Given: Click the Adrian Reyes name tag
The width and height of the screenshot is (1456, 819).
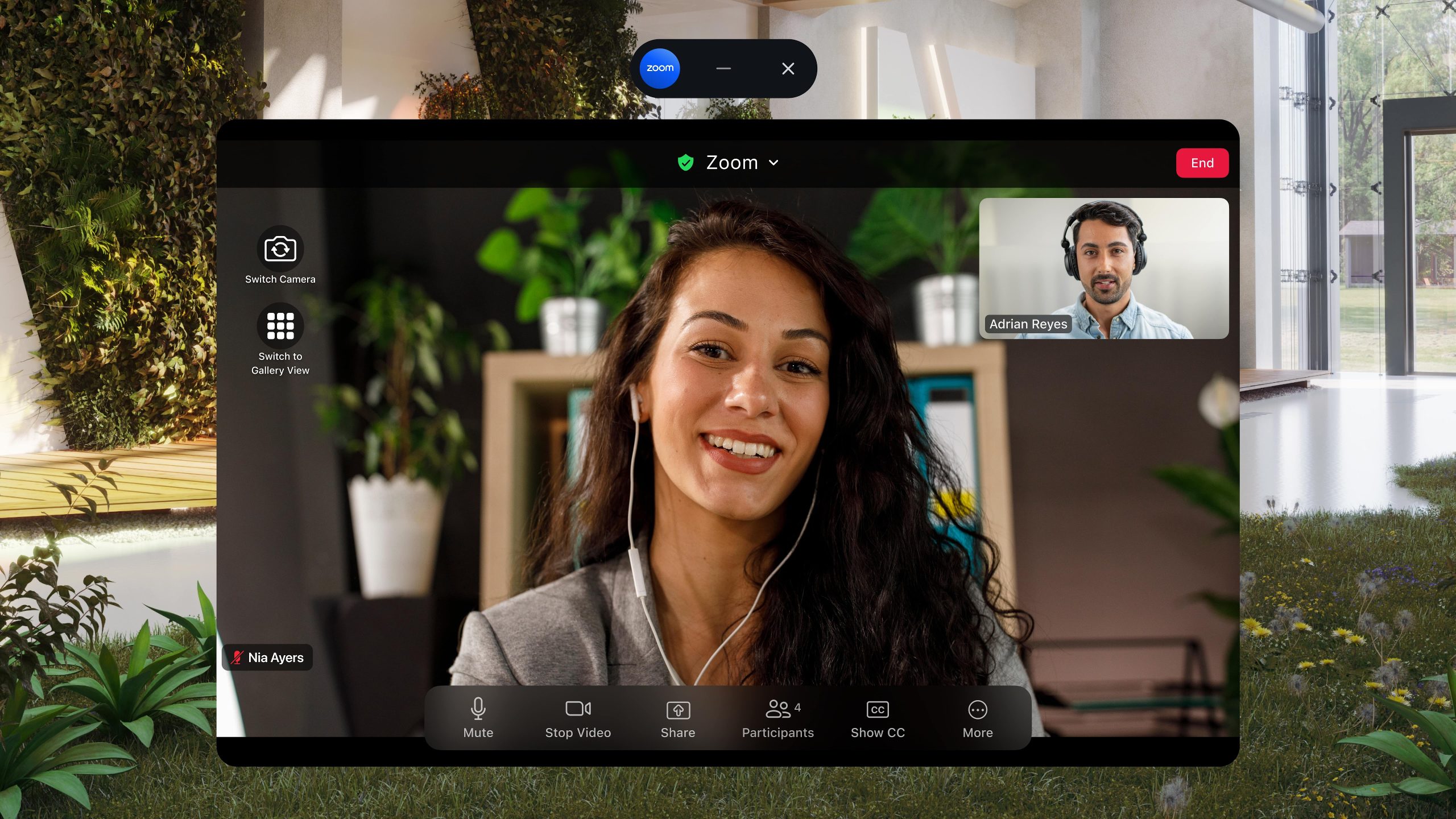Looking at the screenshot, I should (1028, 324).
